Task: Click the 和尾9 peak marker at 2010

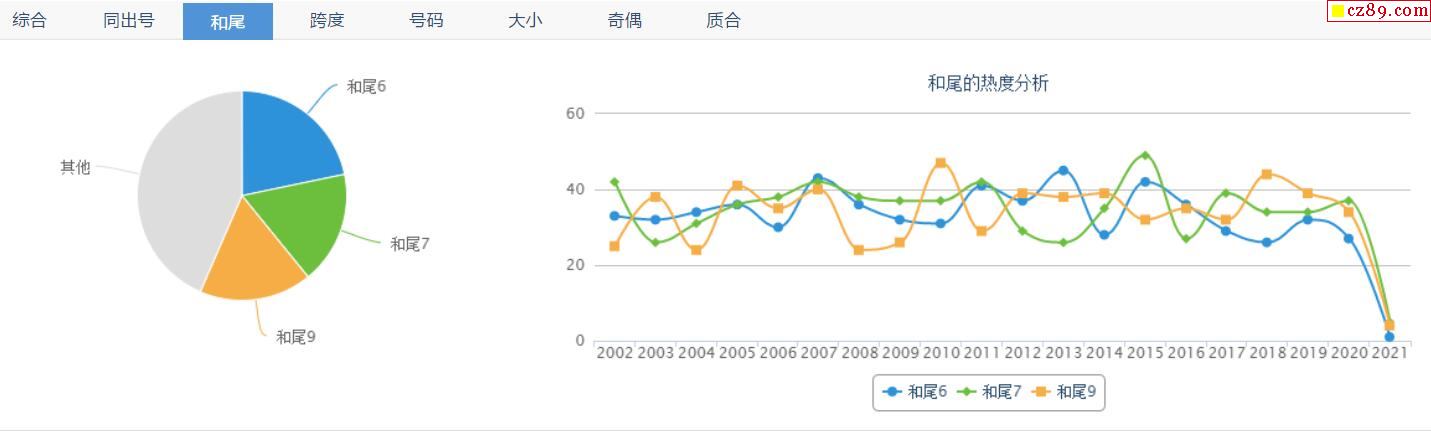Action: point(940,162)
